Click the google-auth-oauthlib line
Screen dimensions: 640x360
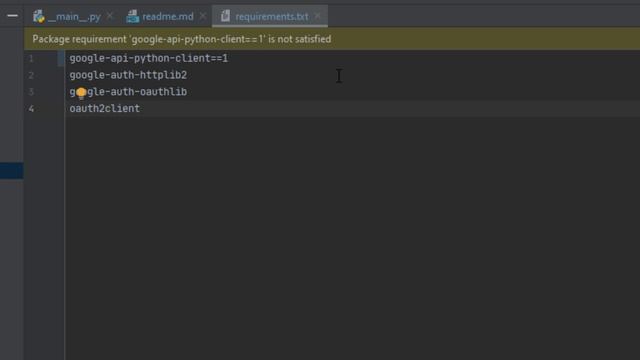128,92
